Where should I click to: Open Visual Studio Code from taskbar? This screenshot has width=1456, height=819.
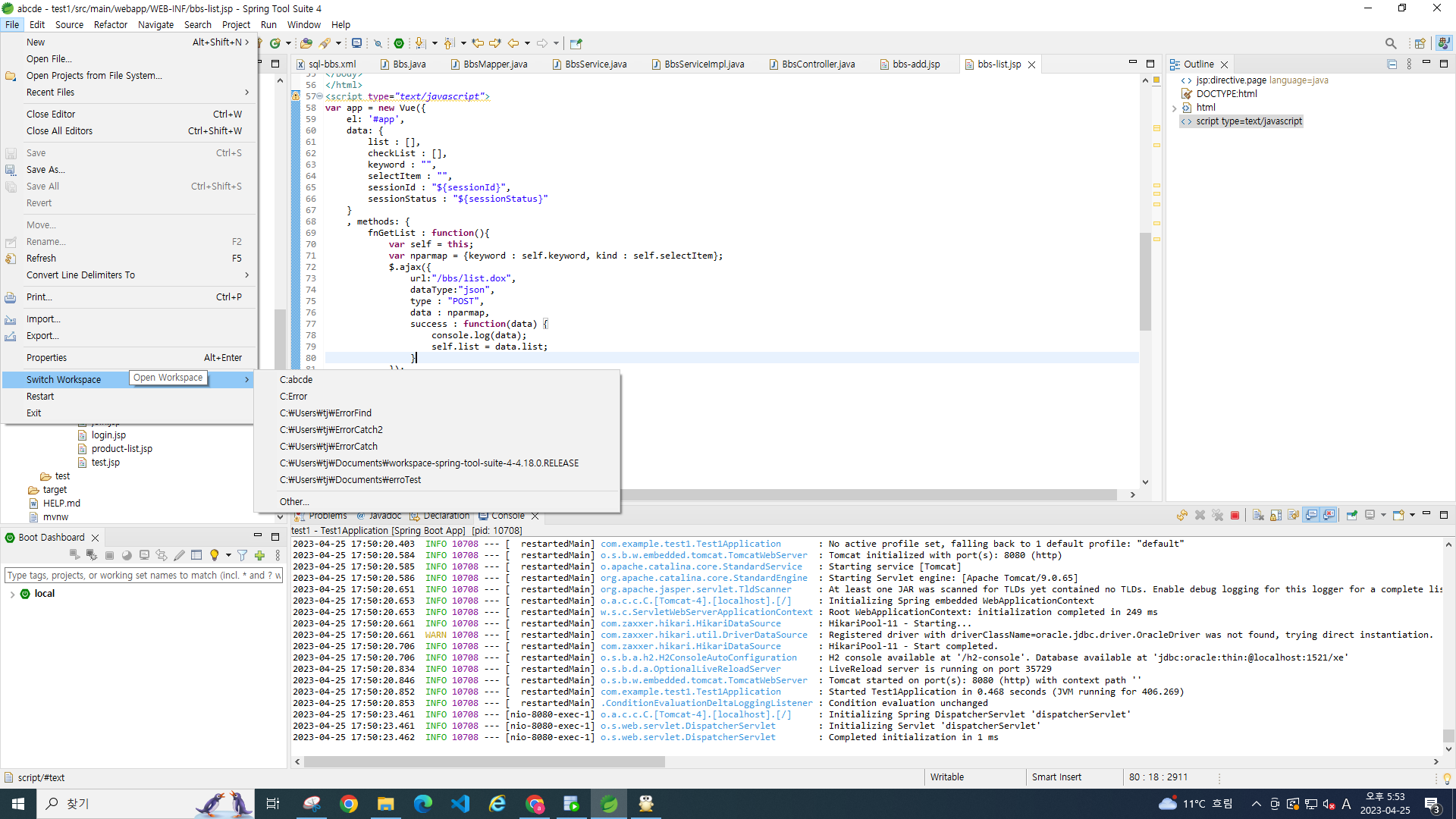point(460,804)
